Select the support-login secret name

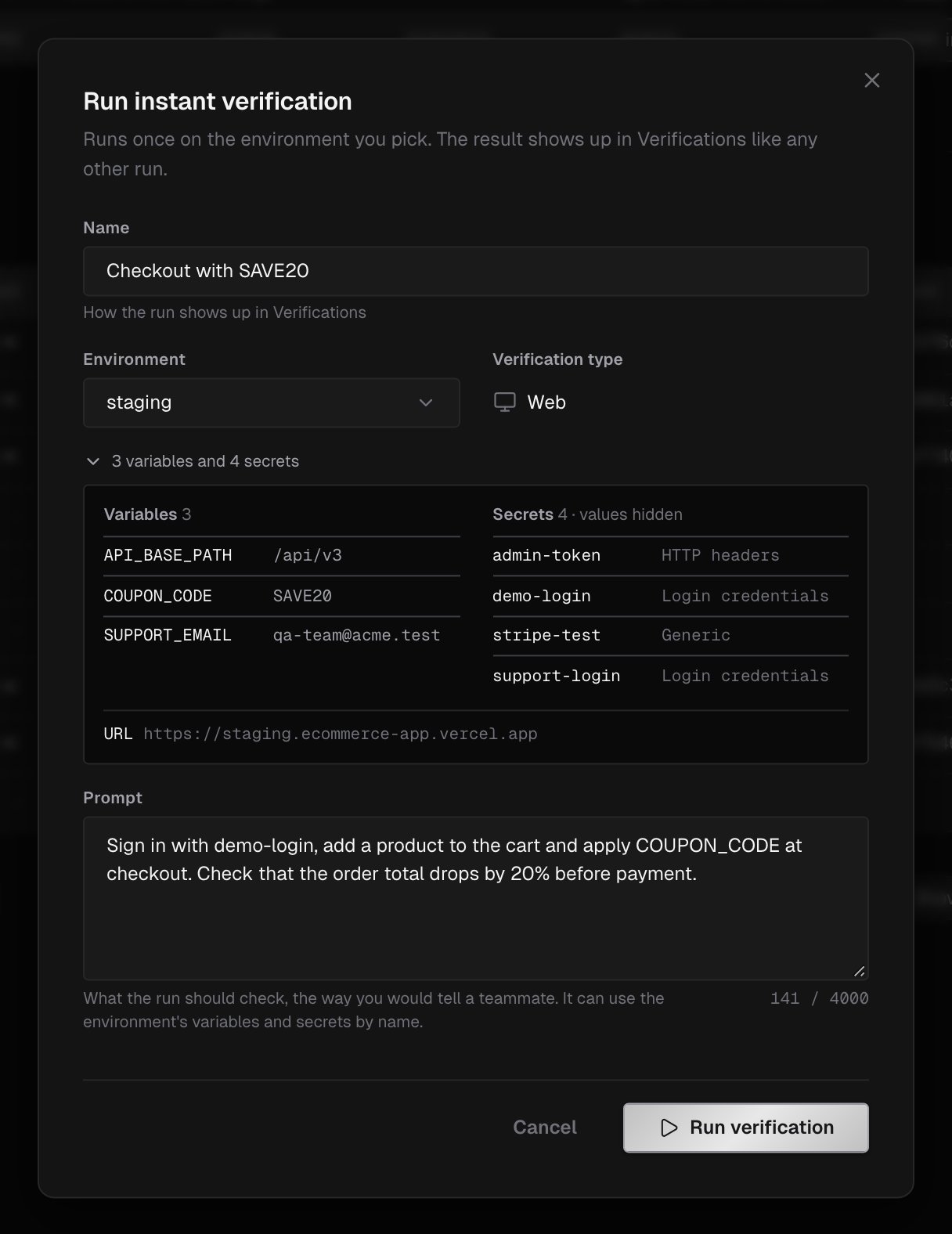pyautogui.click(x=556, y=676)
